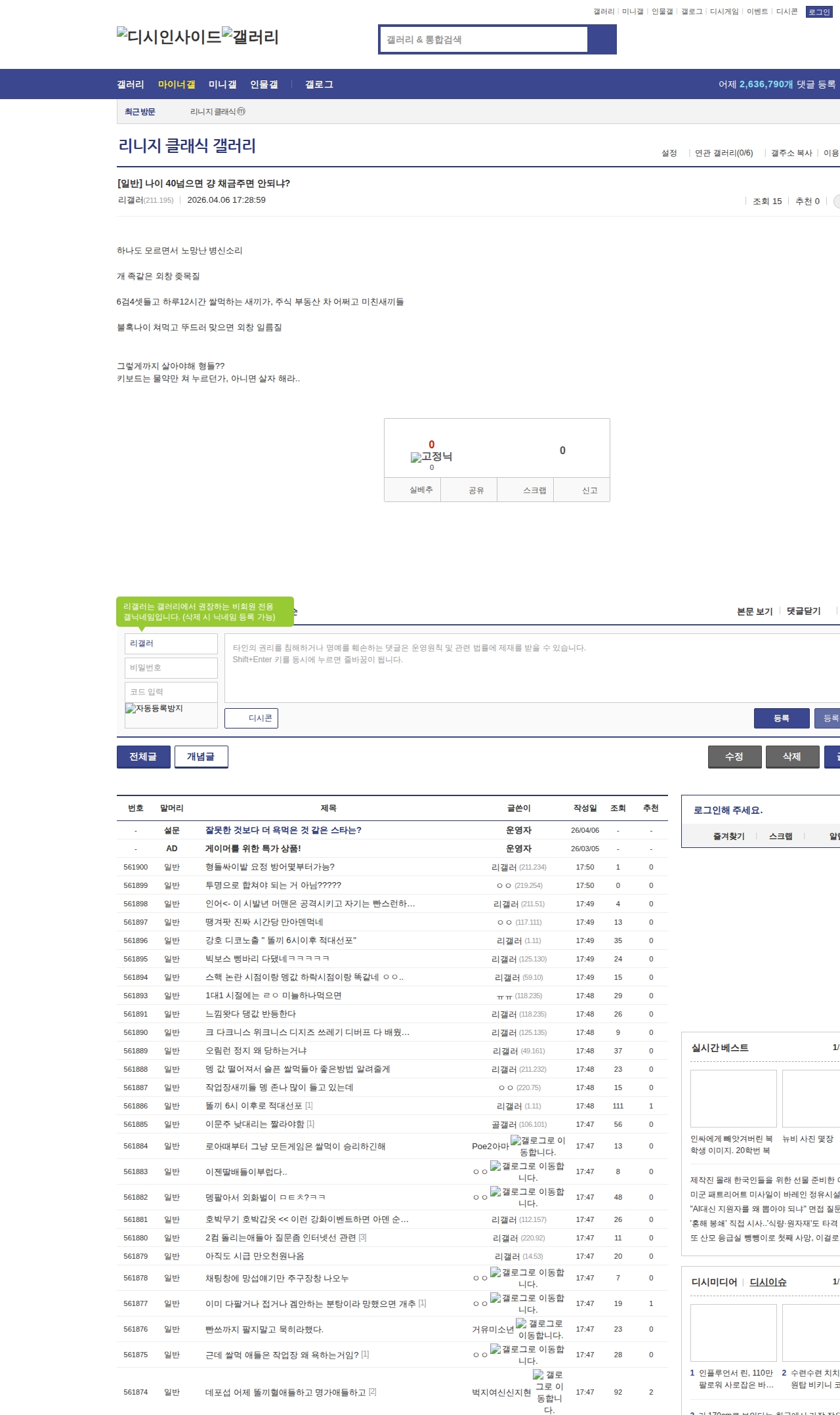Submit comment with the blue 등록 button
Screen dimensions: 840x1415
click(x=782, y=718)
